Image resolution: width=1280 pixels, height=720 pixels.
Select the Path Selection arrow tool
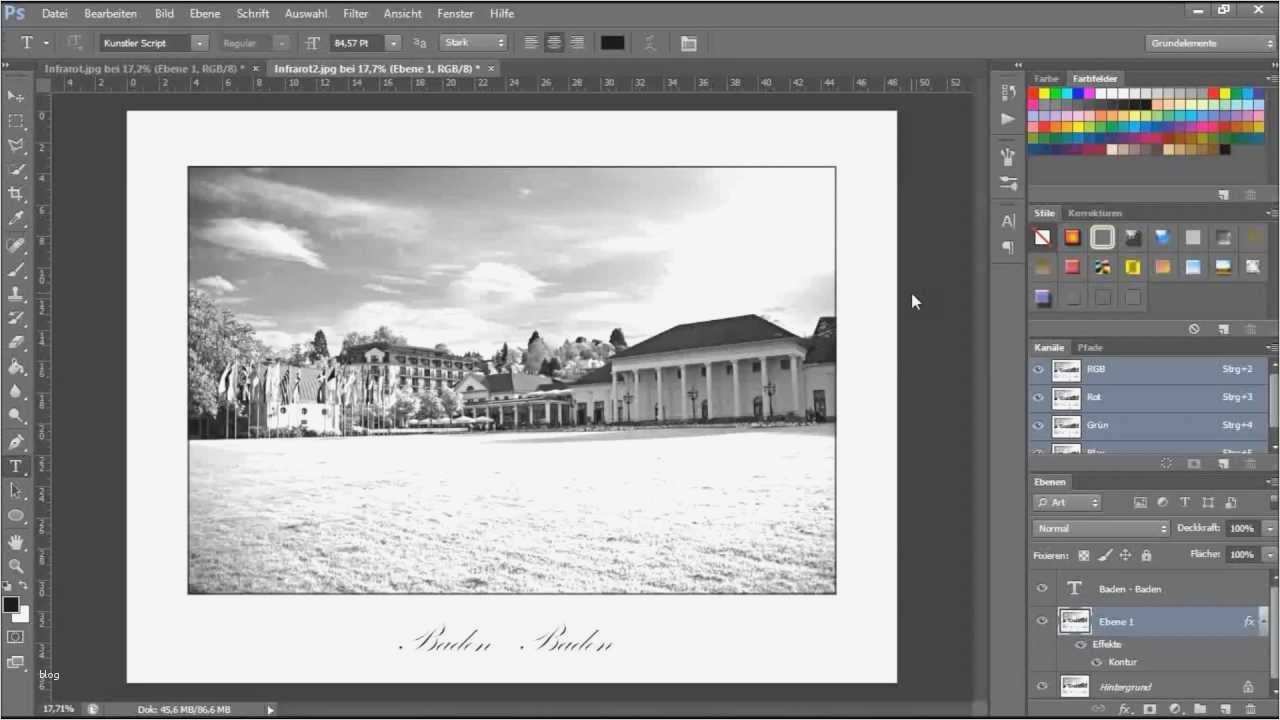click(x=16, y=491)
